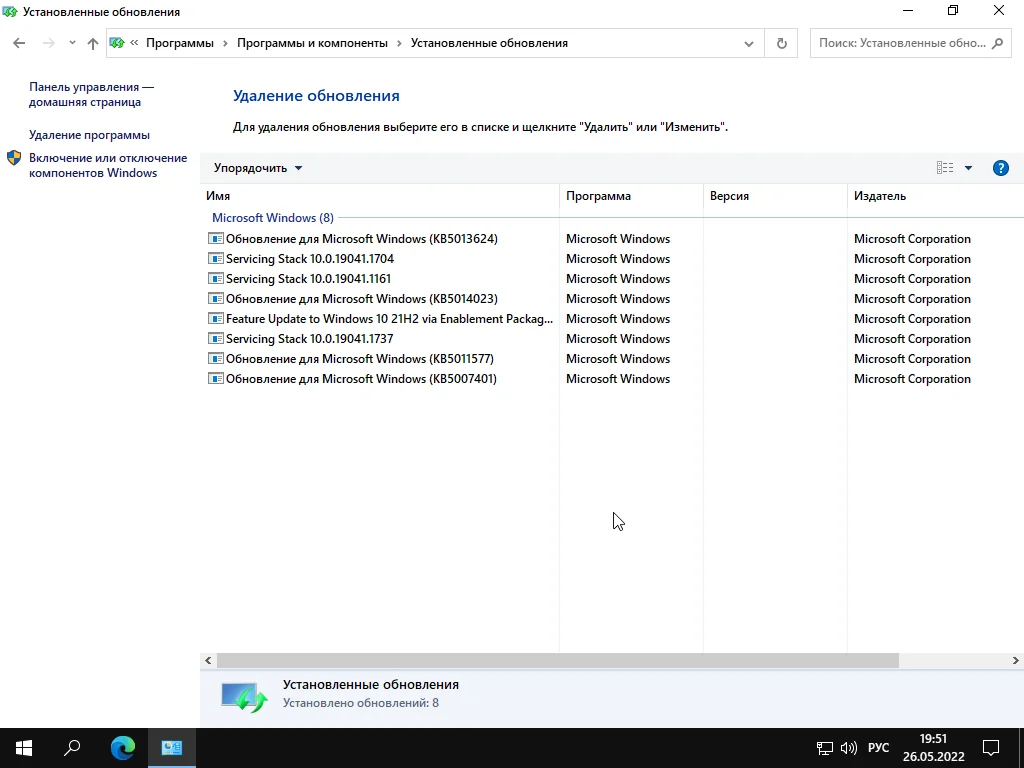Viewport: 1024px width, 768px height.
Task: Go up one level with the up arrow
Action: click(93, 43)
